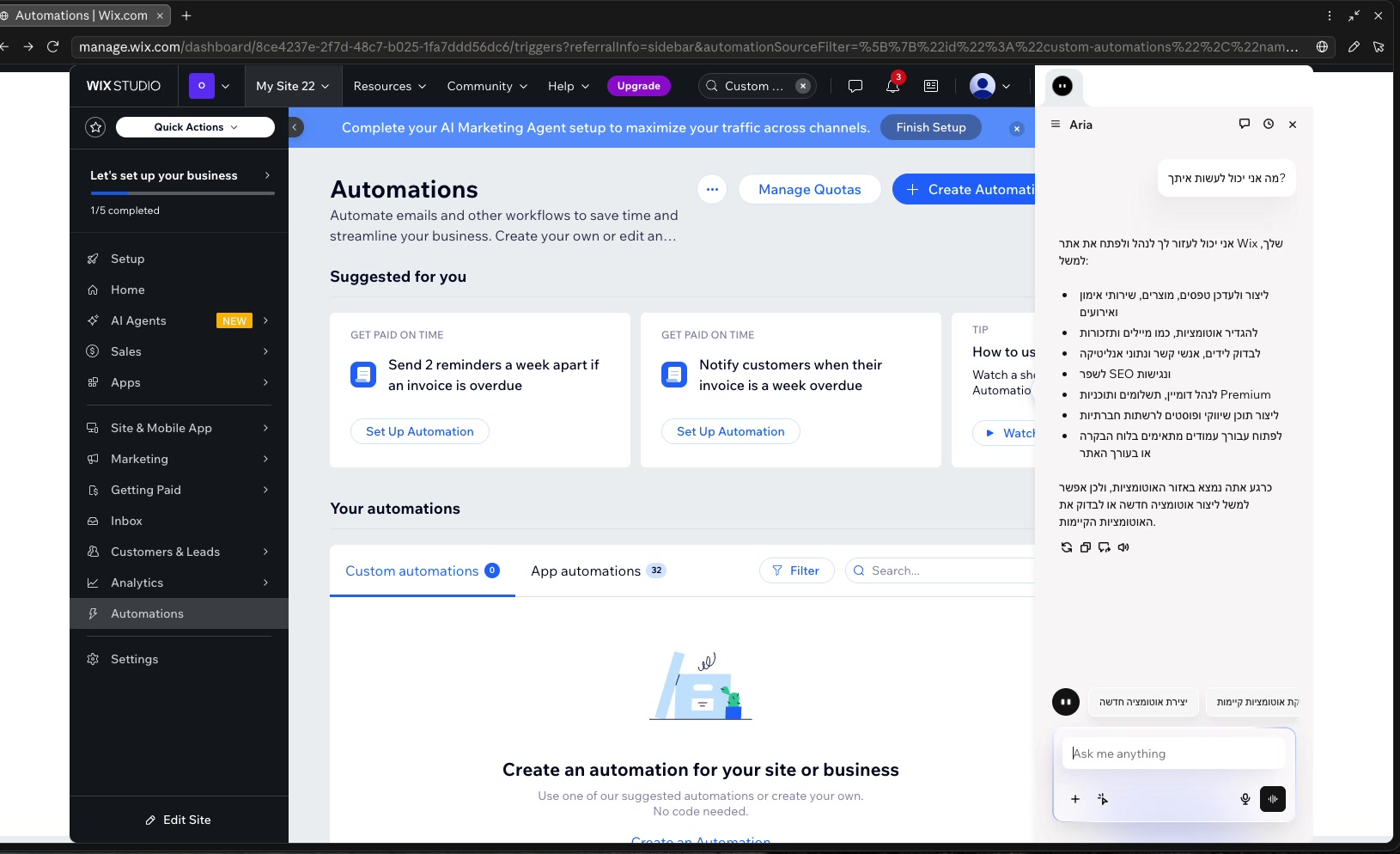Viewport: 1400px width, 854px height.
Task: Open the browser globe icon in the address bar
Action: (1323, 46)
